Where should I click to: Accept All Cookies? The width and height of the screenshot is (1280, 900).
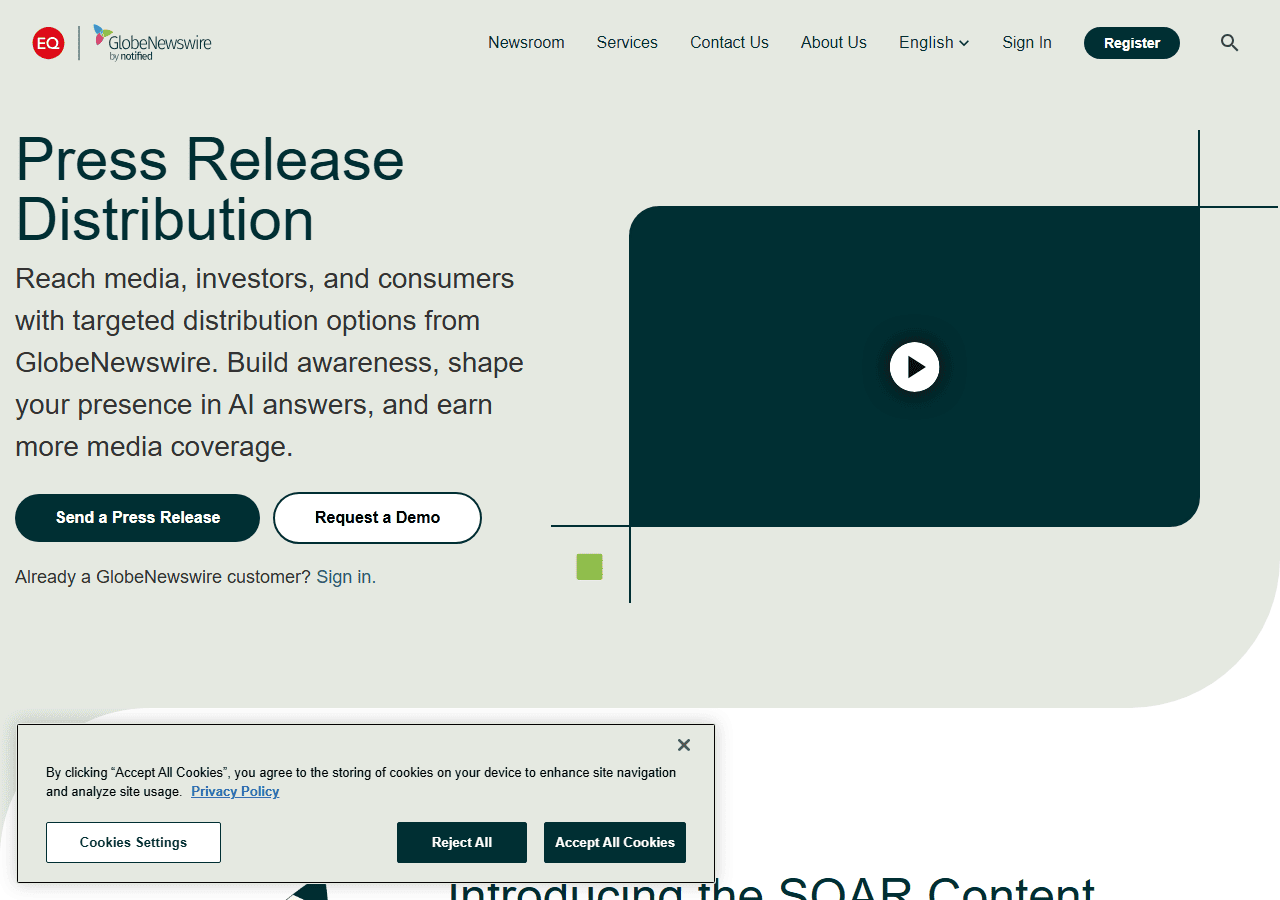[x=615, y=842]
